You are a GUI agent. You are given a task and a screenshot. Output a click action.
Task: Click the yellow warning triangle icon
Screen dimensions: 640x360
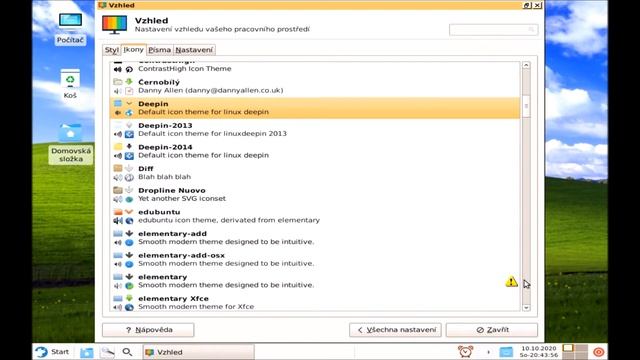[511, 281]
